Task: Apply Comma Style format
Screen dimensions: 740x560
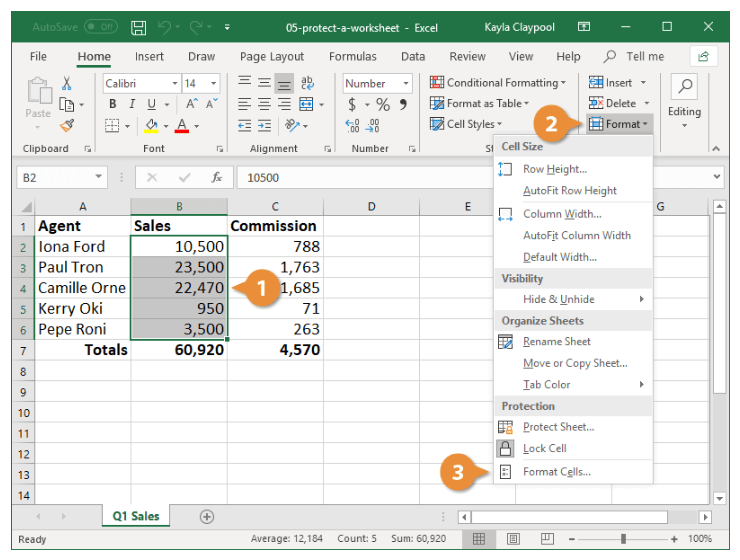Action: coord(404,104)
